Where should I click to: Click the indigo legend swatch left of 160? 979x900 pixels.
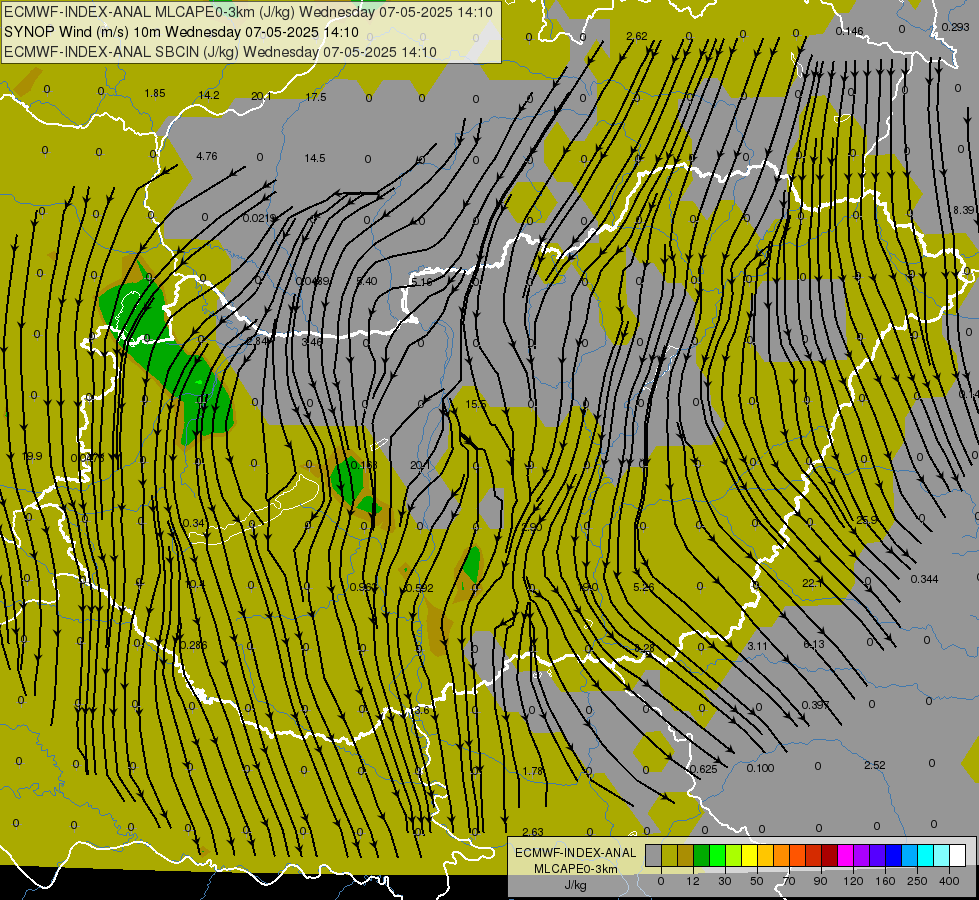877,856
